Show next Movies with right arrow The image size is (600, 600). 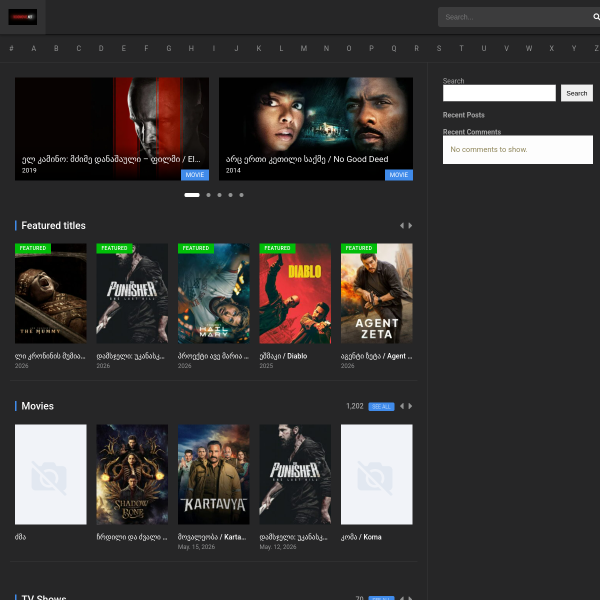click(x=410, y=406)
